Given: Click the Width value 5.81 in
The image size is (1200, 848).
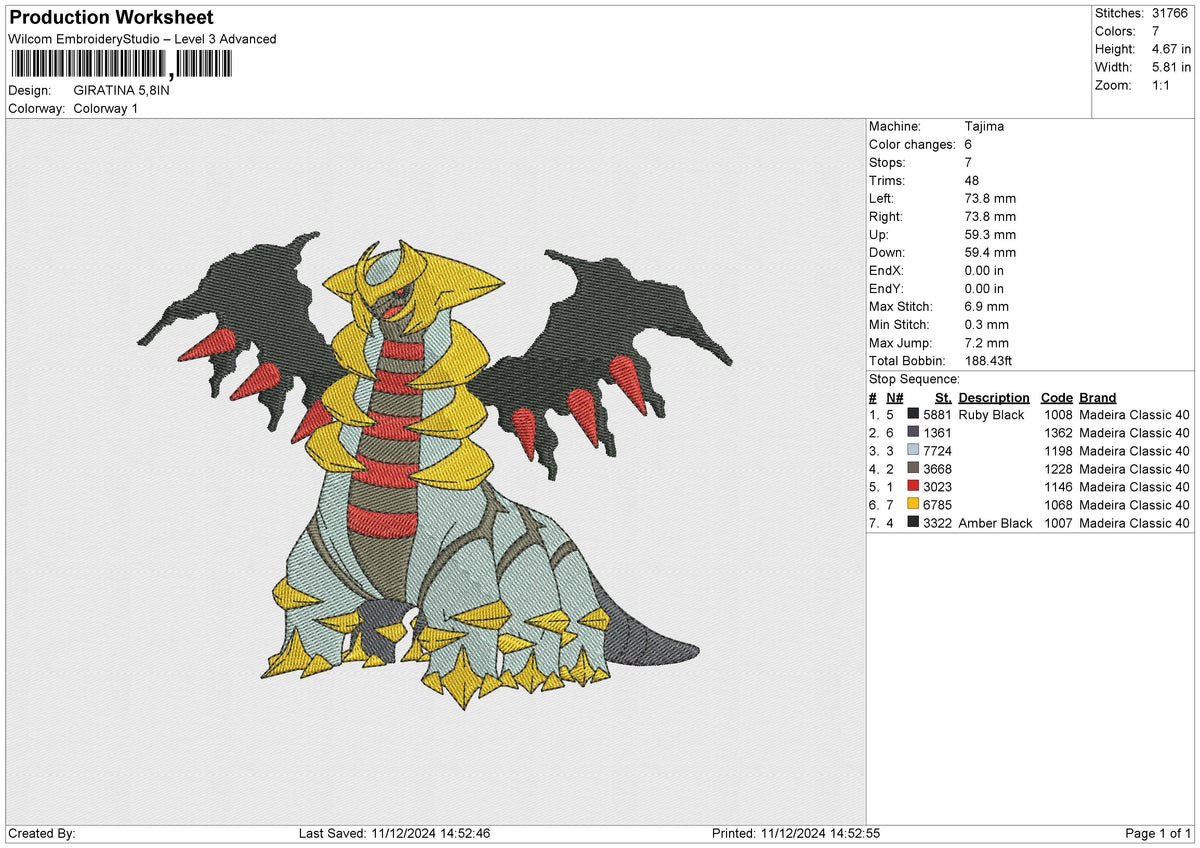Looking at the screenshot, I should tap(1172, 67).
